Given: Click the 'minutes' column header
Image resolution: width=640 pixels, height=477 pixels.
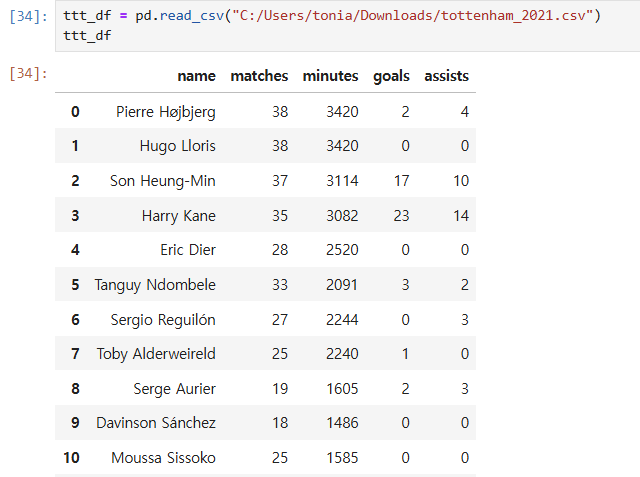Looking at the screenshot, I should tap(330, 76).
